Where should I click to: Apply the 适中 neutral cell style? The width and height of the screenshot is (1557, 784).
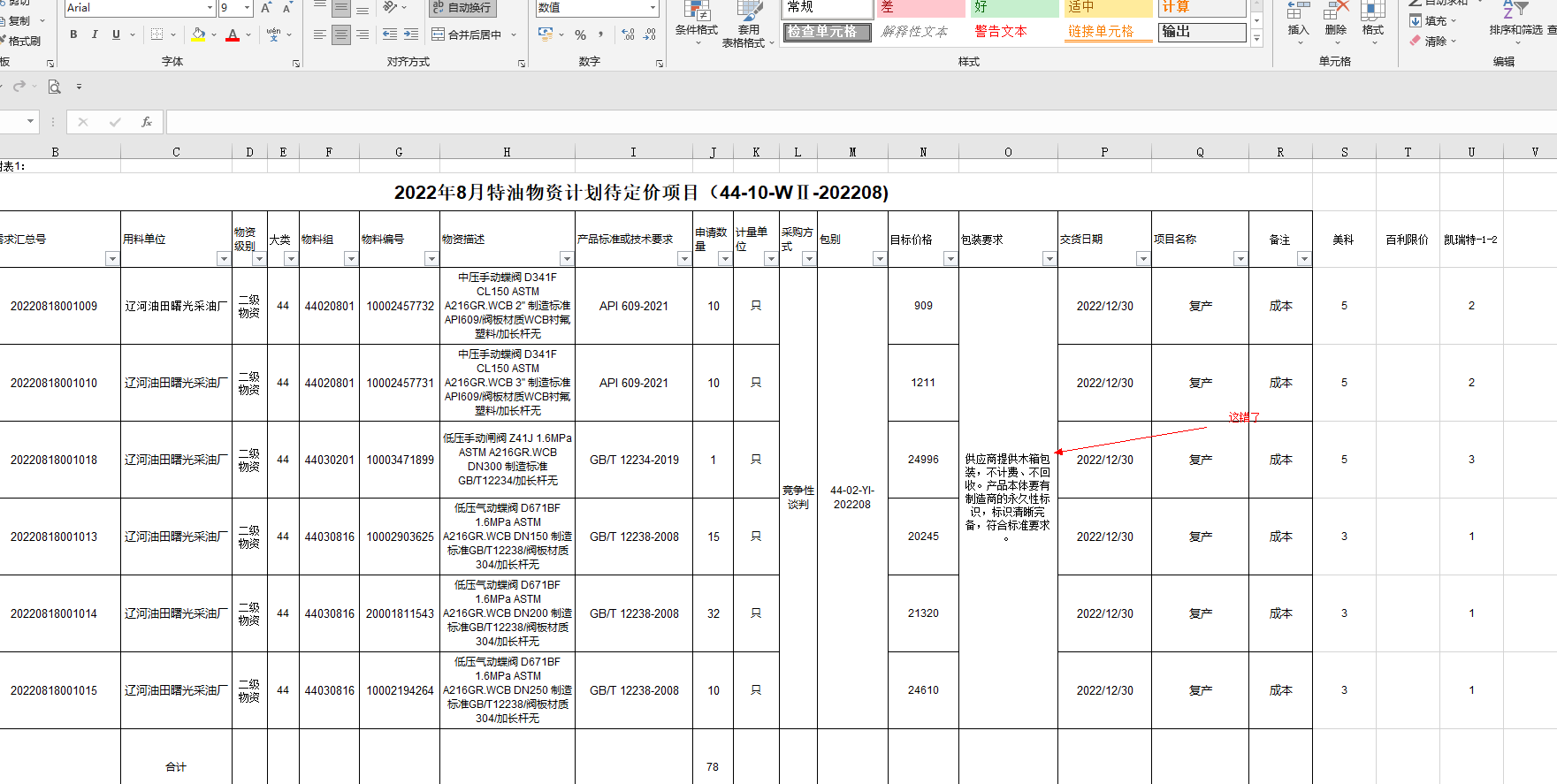(1109, 8)
